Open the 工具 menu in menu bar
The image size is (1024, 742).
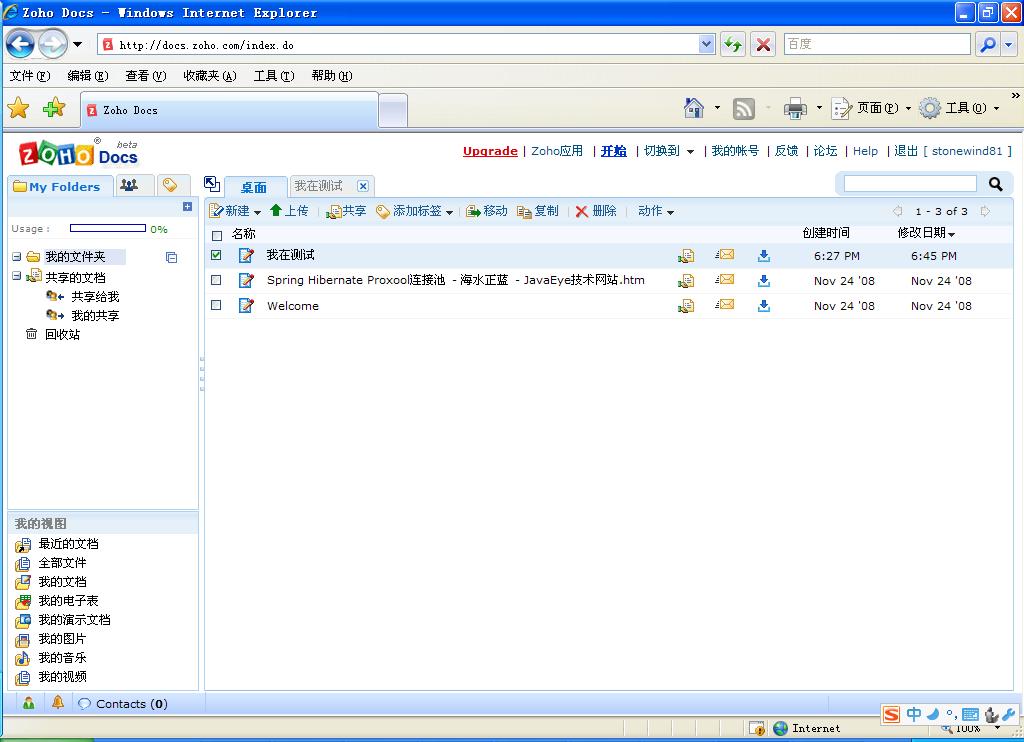coord(274,76)
